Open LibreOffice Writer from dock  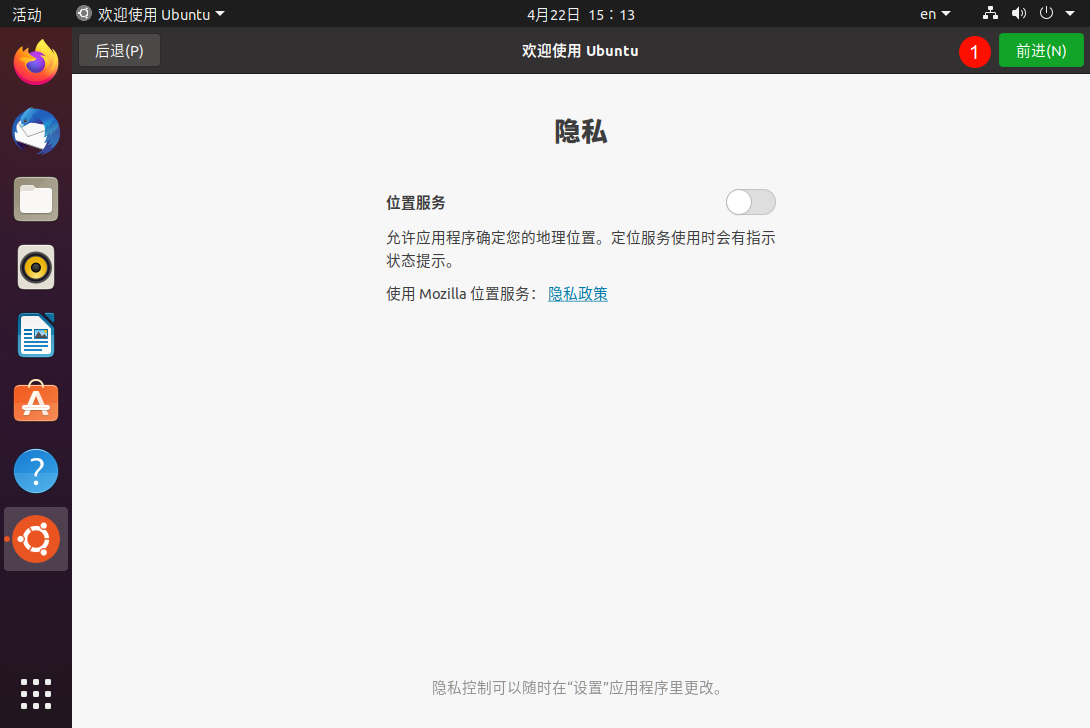point(36,335)
